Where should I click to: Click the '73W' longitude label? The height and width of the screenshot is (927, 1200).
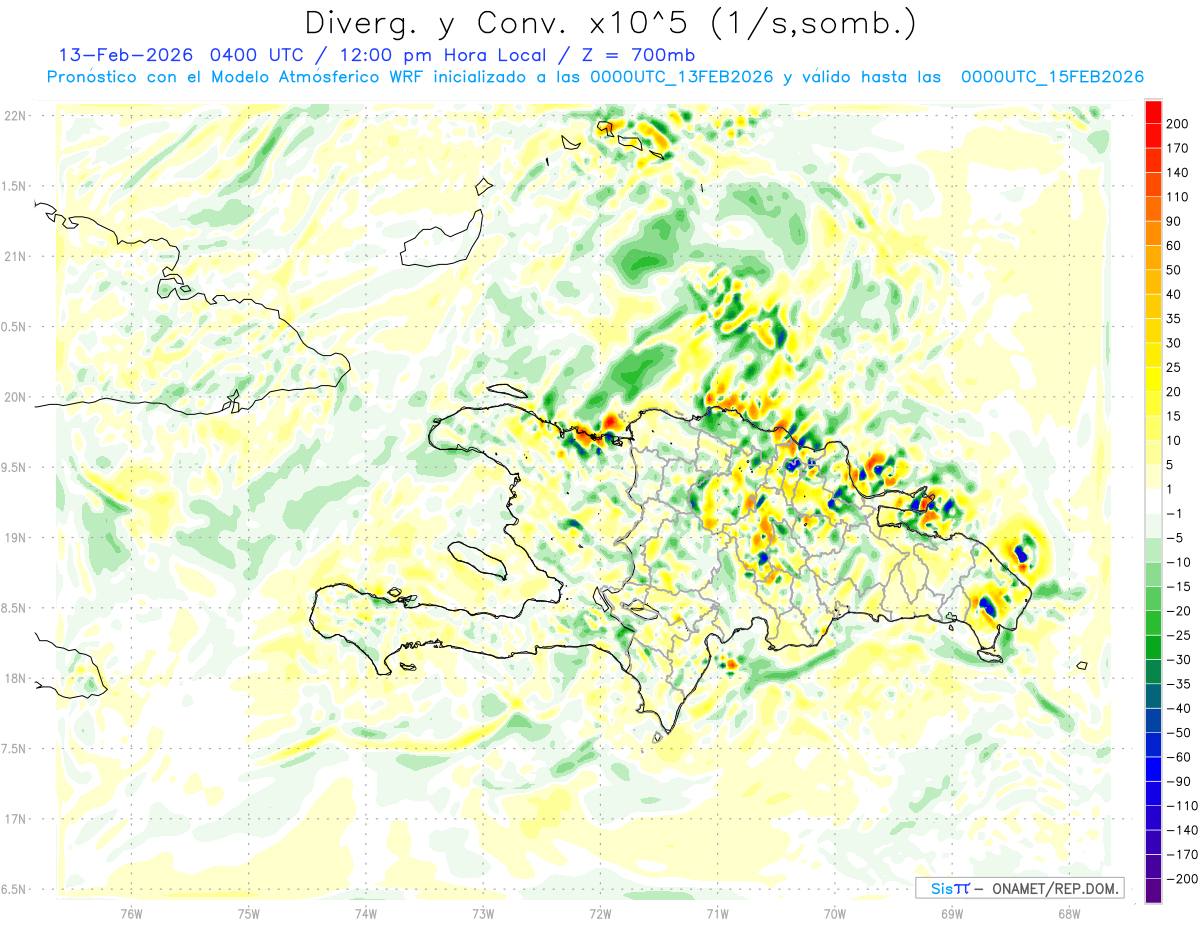[483, 913]
